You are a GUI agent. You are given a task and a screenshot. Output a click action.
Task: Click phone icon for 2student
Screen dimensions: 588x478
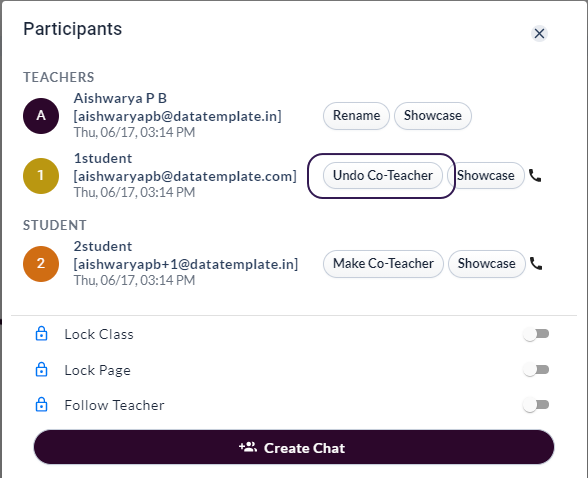click(x=536, y=264)
